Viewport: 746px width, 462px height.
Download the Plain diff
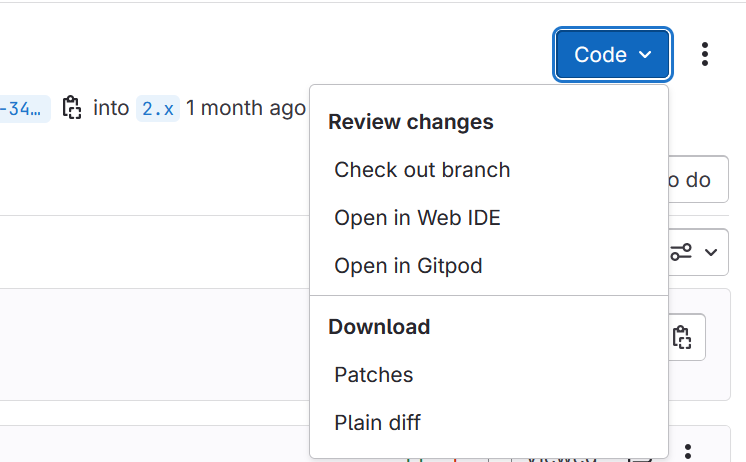pos(377,423)
